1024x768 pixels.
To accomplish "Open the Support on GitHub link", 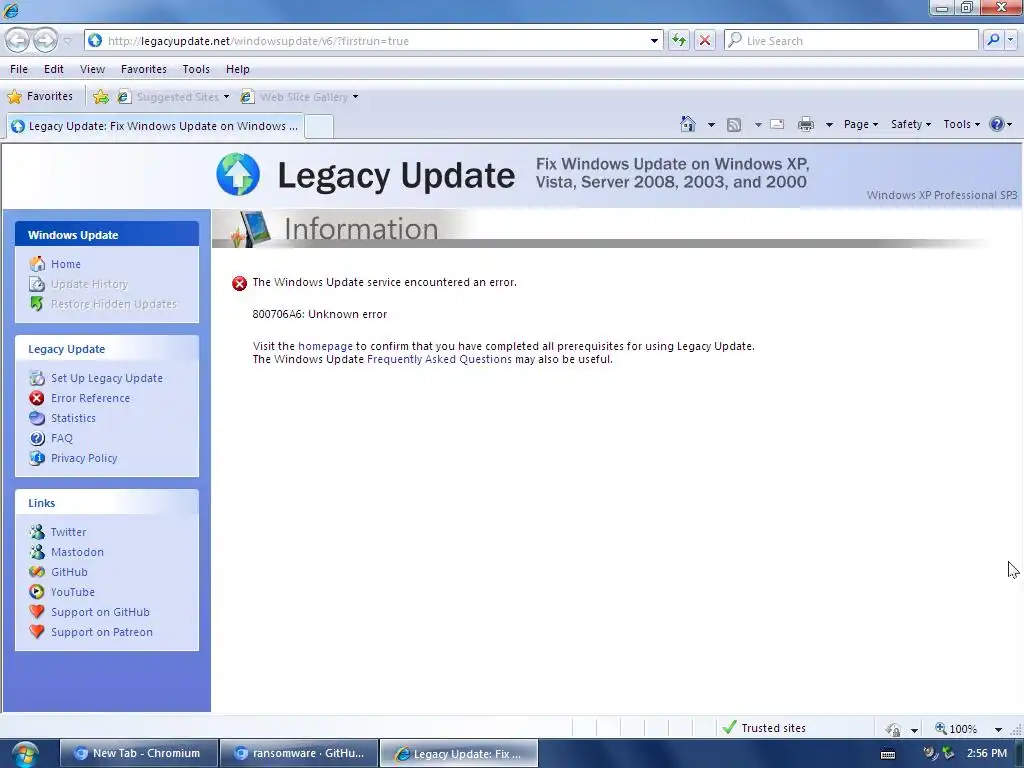I will click(x=100, y=613).
